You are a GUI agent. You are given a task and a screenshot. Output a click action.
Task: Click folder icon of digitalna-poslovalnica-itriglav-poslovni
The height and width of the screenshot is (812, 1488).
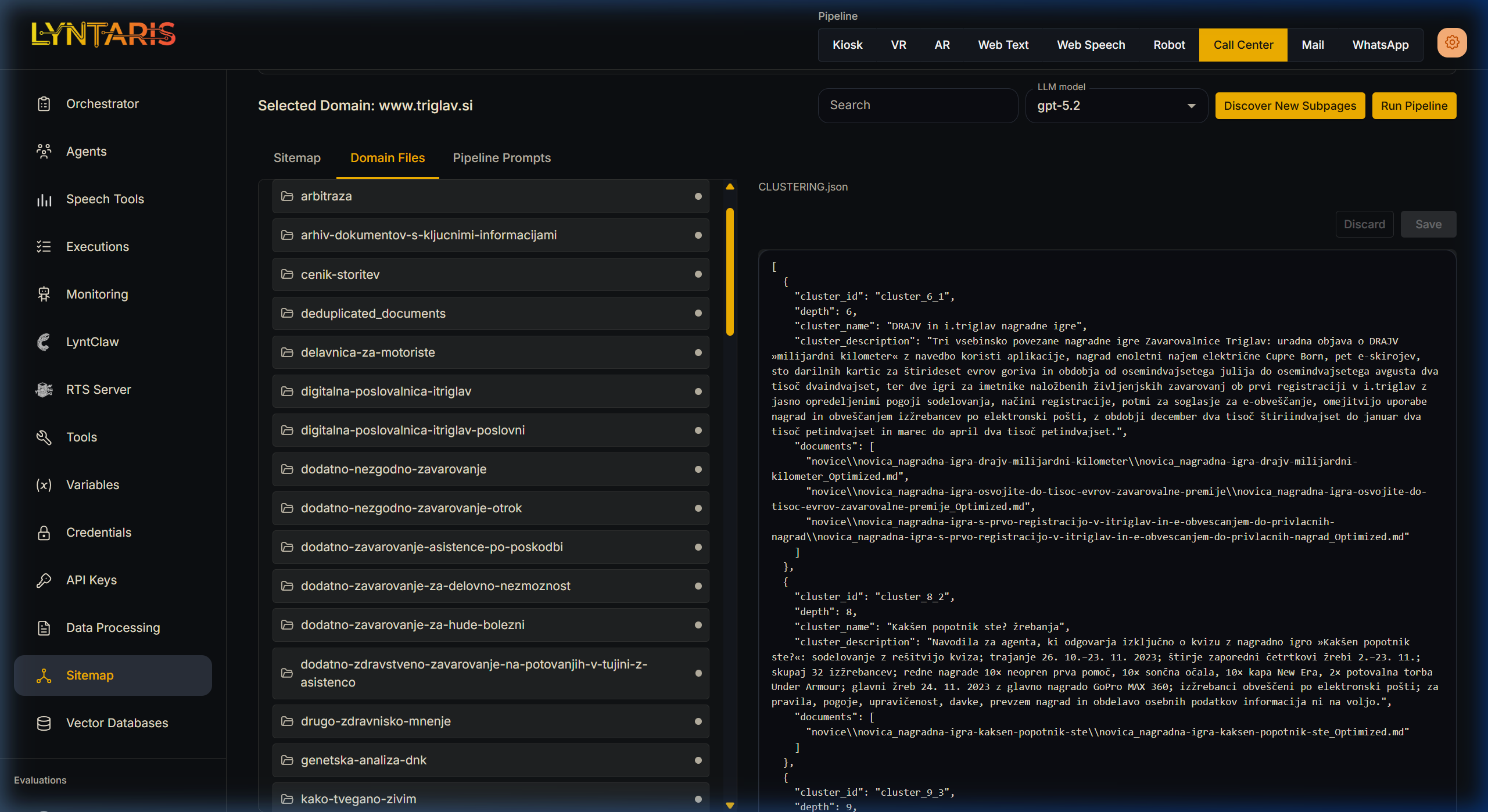287,430
